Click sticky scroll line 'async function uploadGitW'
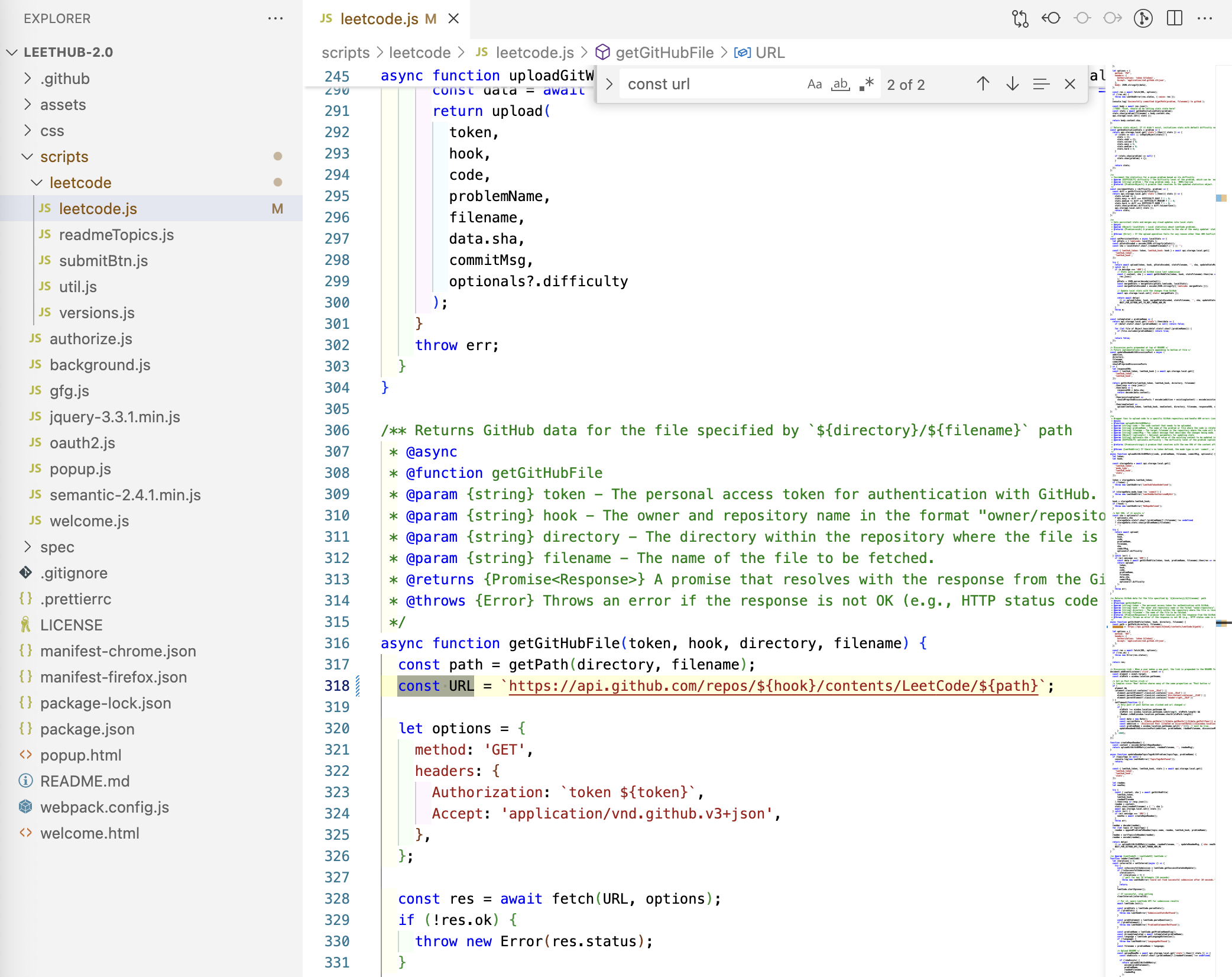The height and width of the screenshot is (977, 1232). (487, 76)
